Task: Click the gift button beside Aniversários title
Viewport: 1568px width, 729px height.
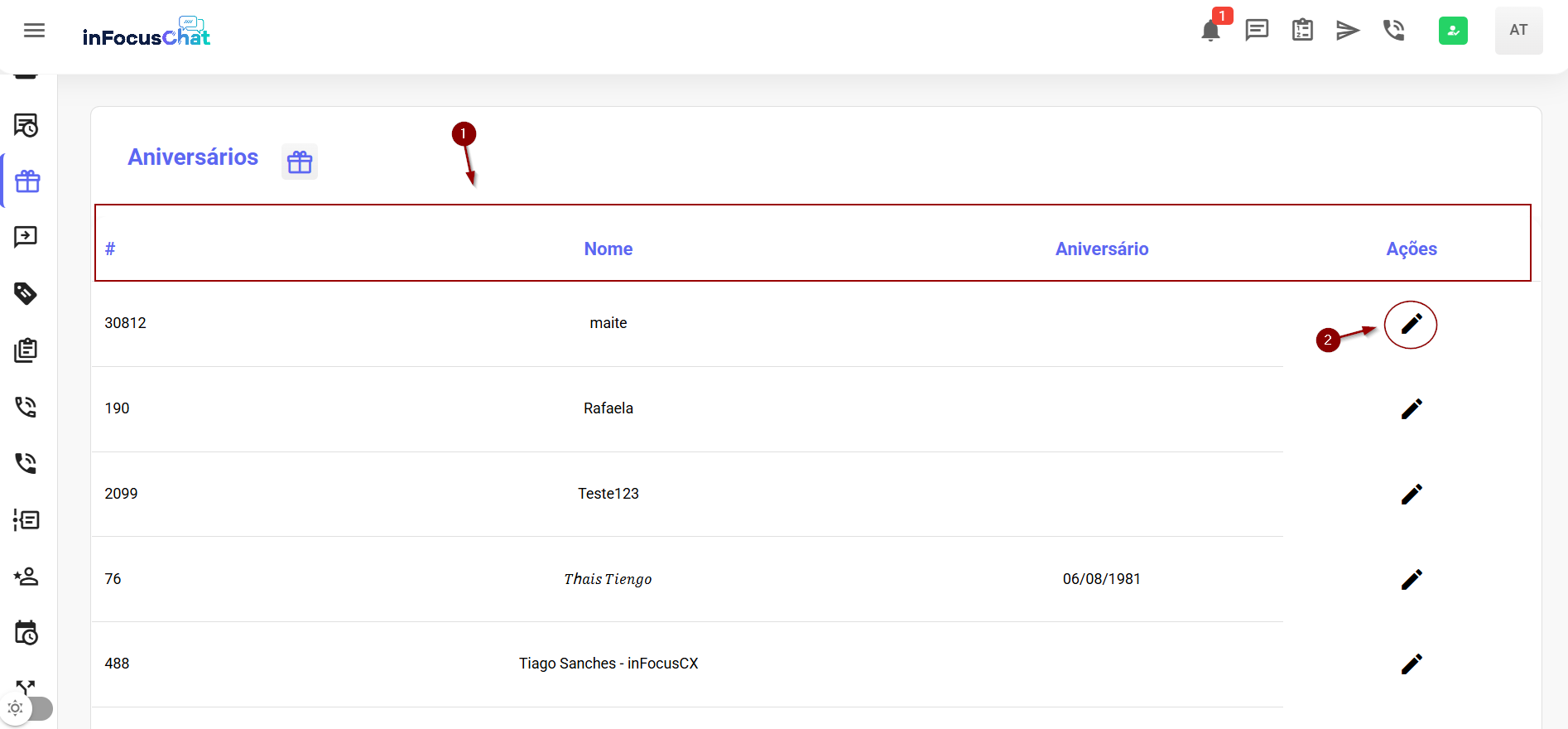Action: 300,162
